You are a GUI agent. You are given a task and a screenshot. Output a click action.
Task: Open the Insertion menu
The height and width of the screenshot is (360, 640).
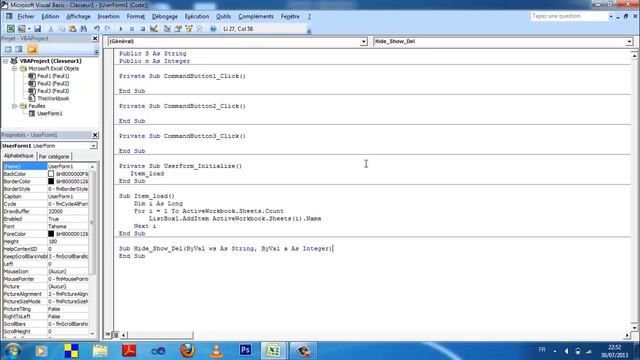coord(109,16)
